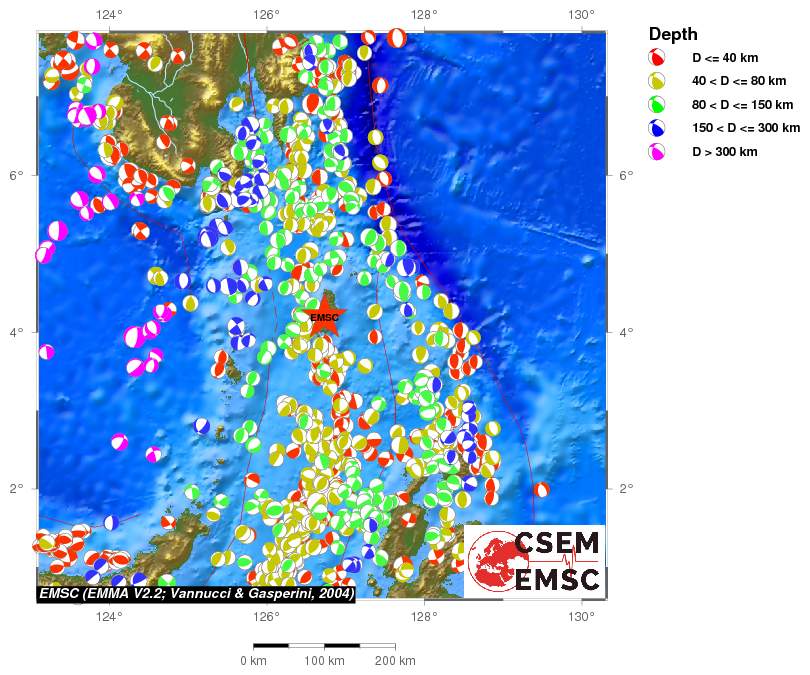
Task: Click the yellow 40 < D <= 80 km legend symbol
Action: (658, 81)
